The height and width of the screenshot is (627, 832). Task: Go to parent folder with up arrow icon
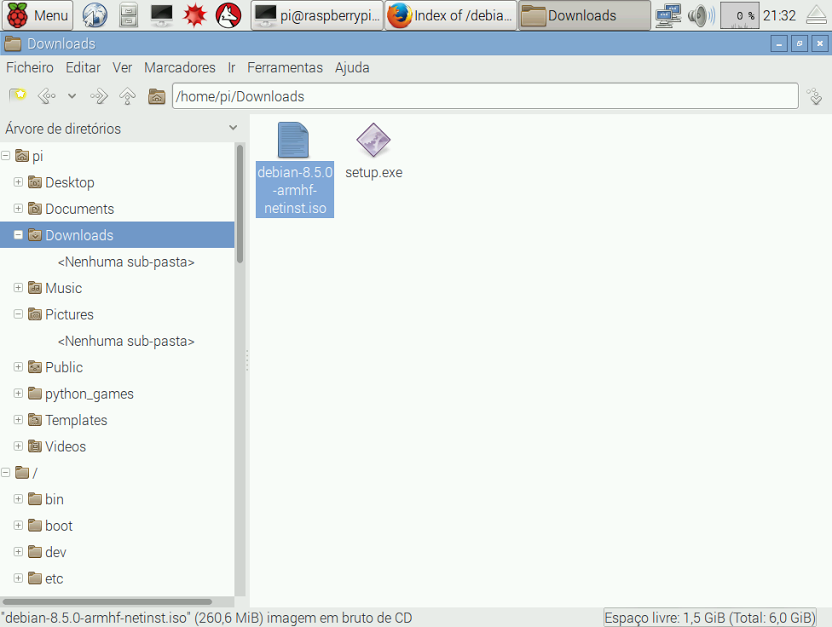coord(127,96)
